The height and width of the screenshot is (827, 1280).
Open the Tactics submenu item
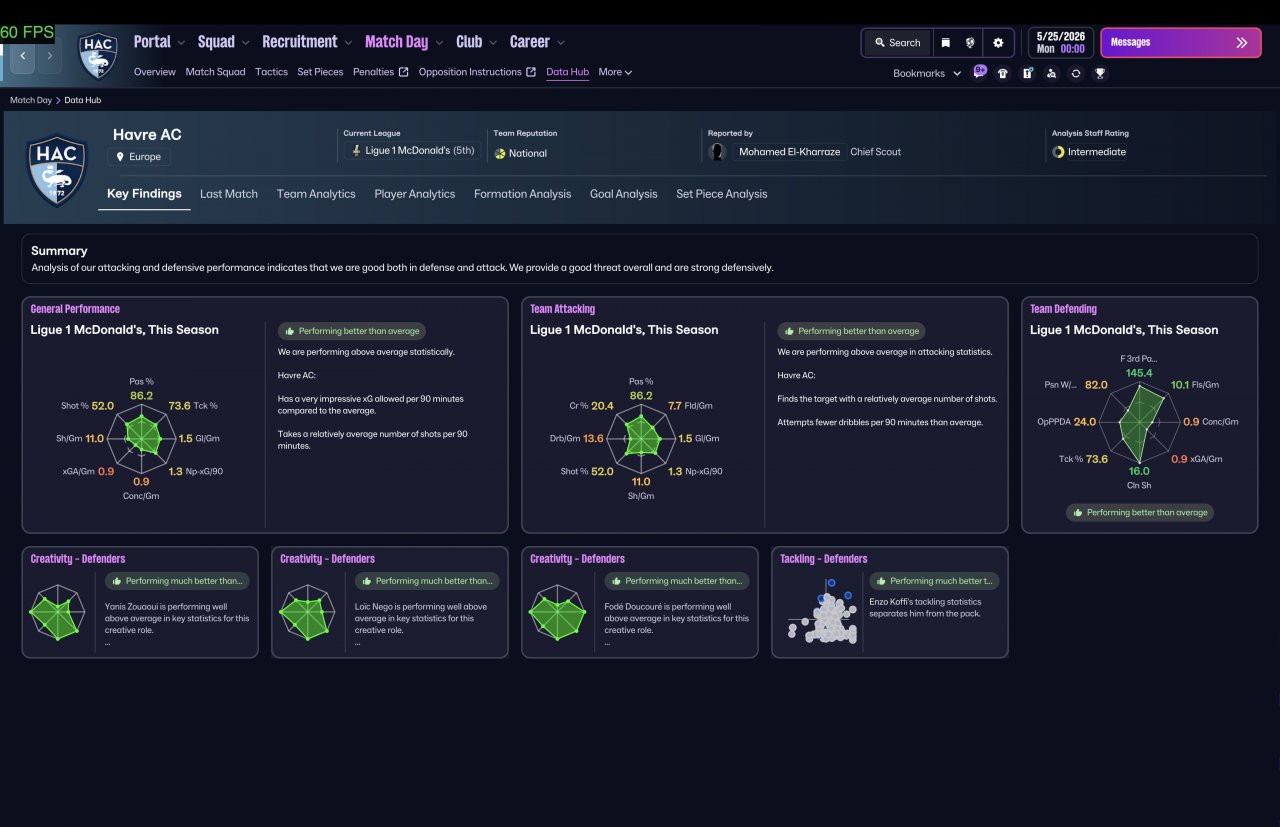271,72
